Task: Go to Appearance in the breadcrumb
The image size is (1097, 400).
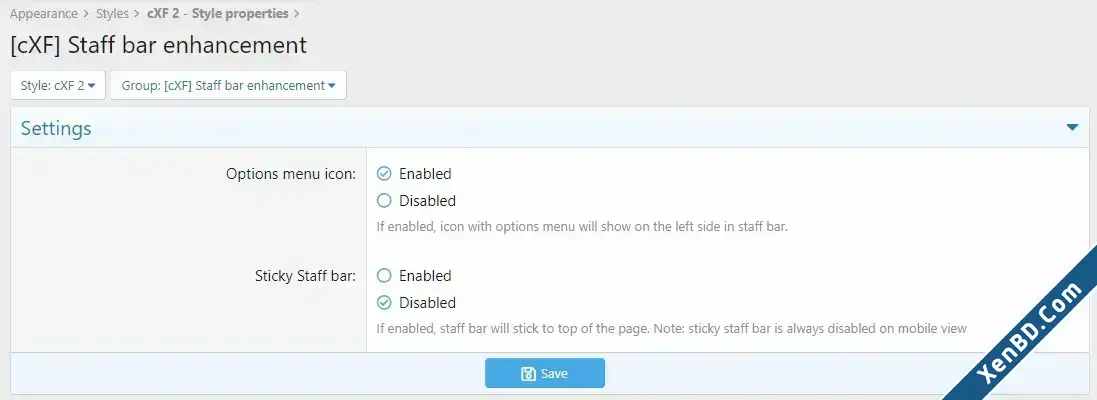Action: pyautogui.click(x=43, y=13)
